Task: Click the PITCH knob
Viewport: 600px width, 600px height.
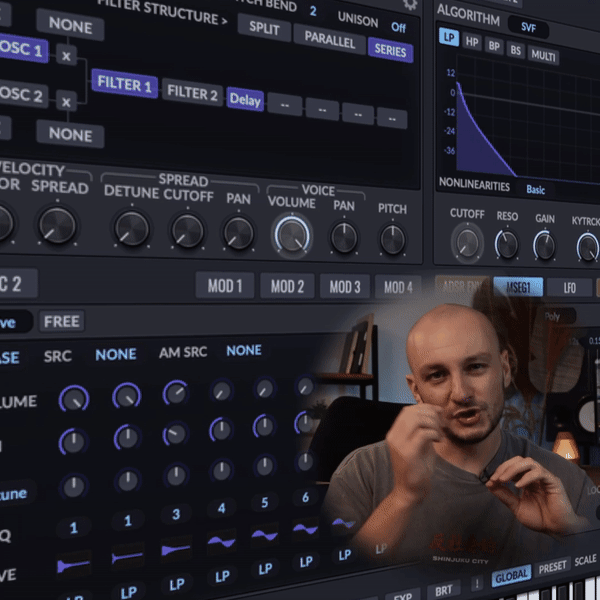Action: tap(393, 240)
